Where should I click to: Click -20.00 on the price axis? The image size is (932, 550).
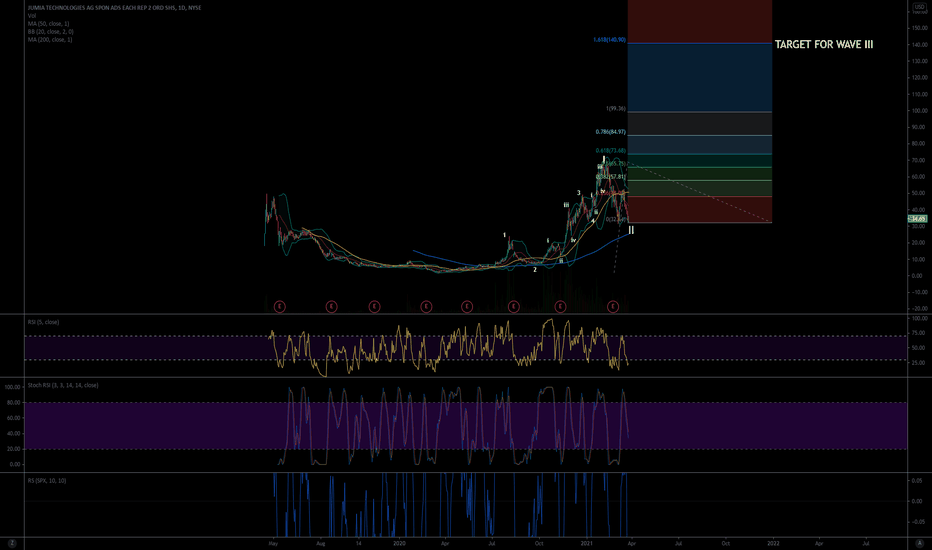click(920, 309)
